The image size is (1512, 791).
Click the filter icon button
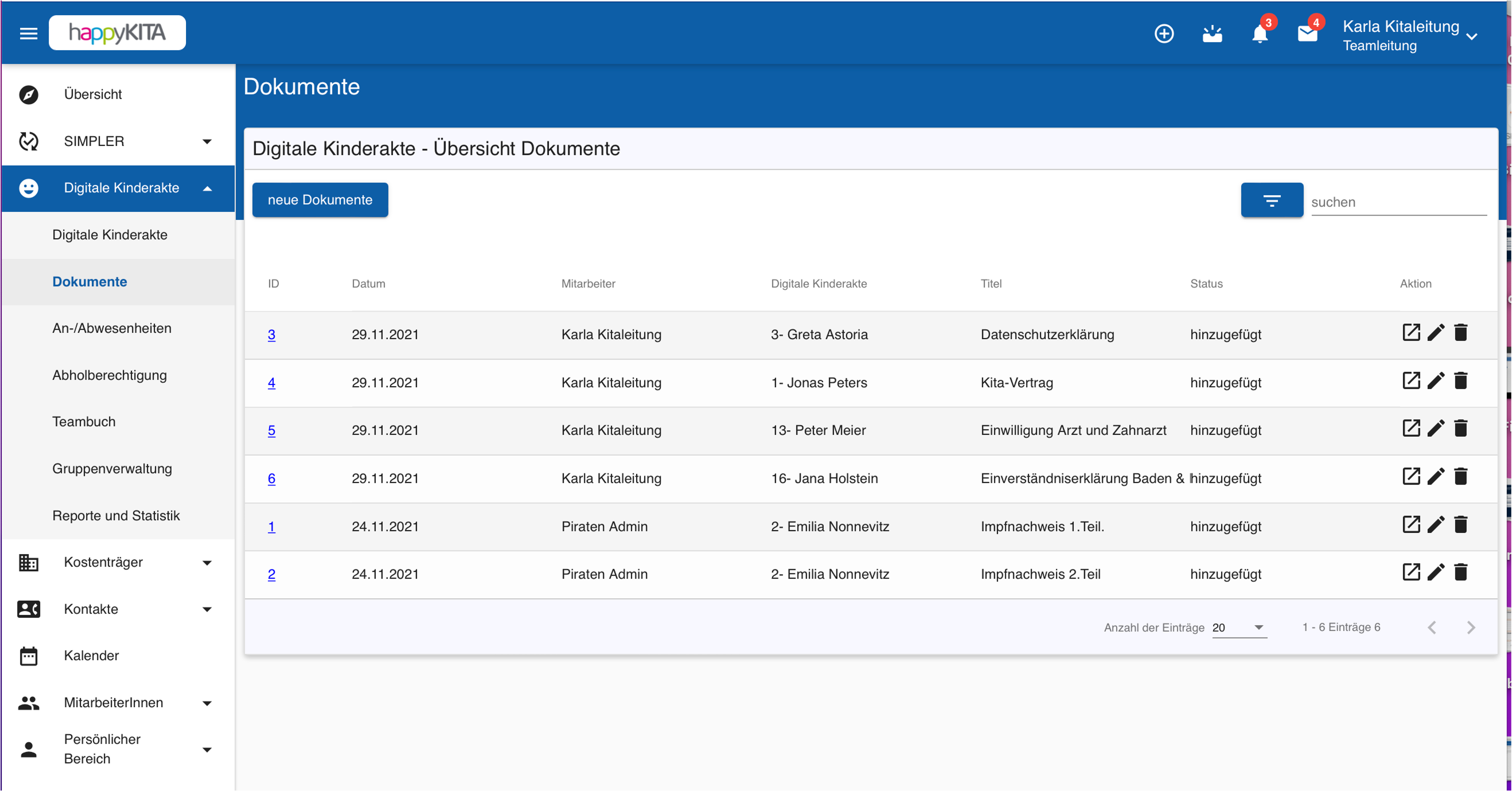[1271, 200]
